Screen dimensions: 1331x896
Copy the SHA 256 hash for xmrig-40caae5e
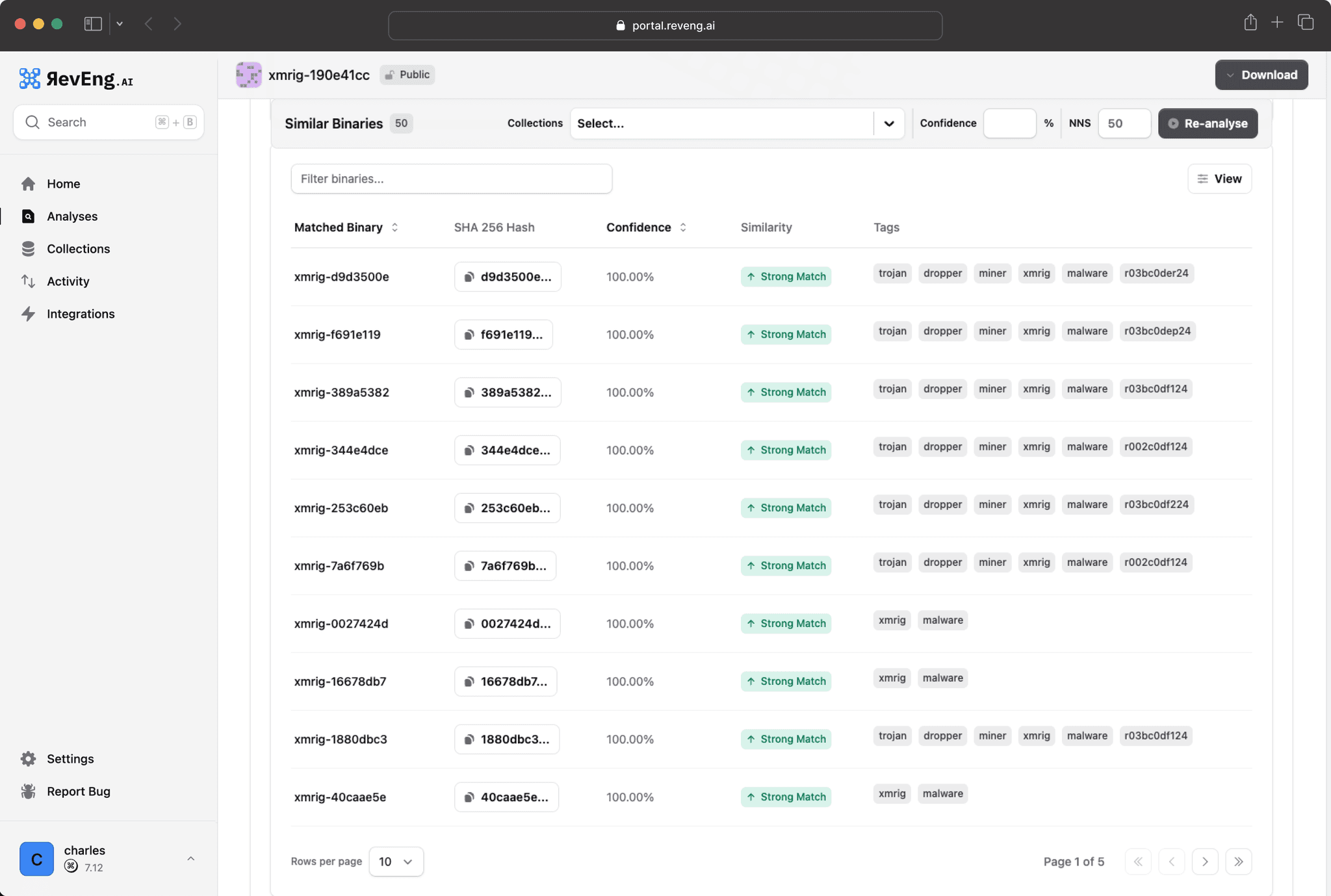(506, 797)
